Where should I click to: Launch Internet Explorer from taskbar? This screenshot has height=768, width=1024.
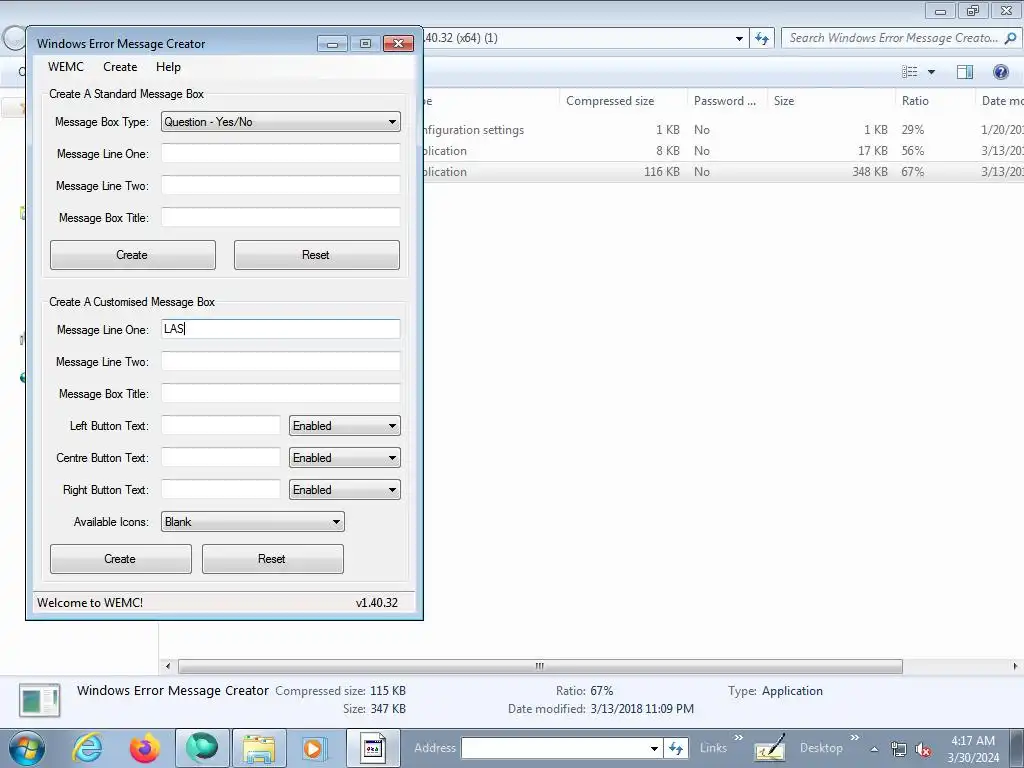coord(88,748)
